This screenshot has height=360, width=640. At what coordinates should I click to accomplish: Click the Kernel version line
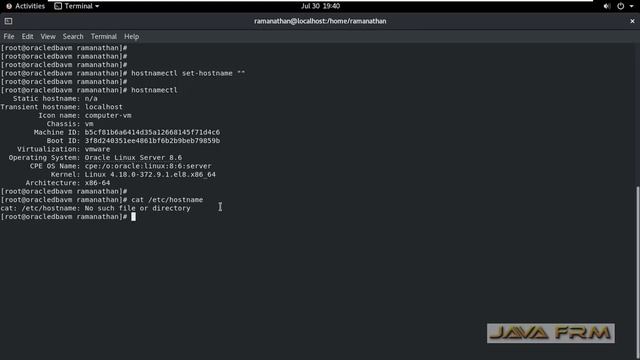(133, 174)
